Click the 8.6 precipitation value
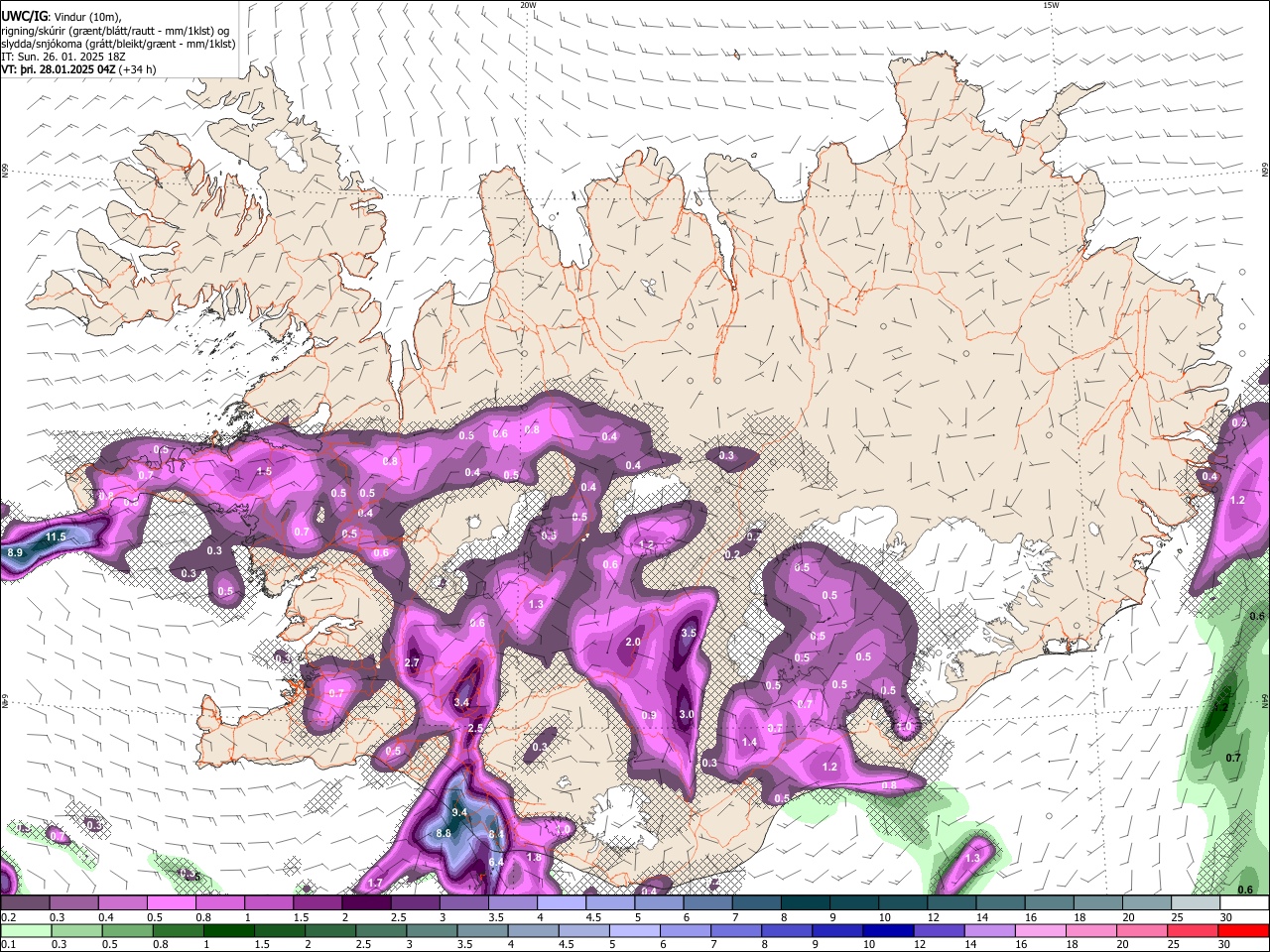1270x952 pixels. (x=444, y=834)
